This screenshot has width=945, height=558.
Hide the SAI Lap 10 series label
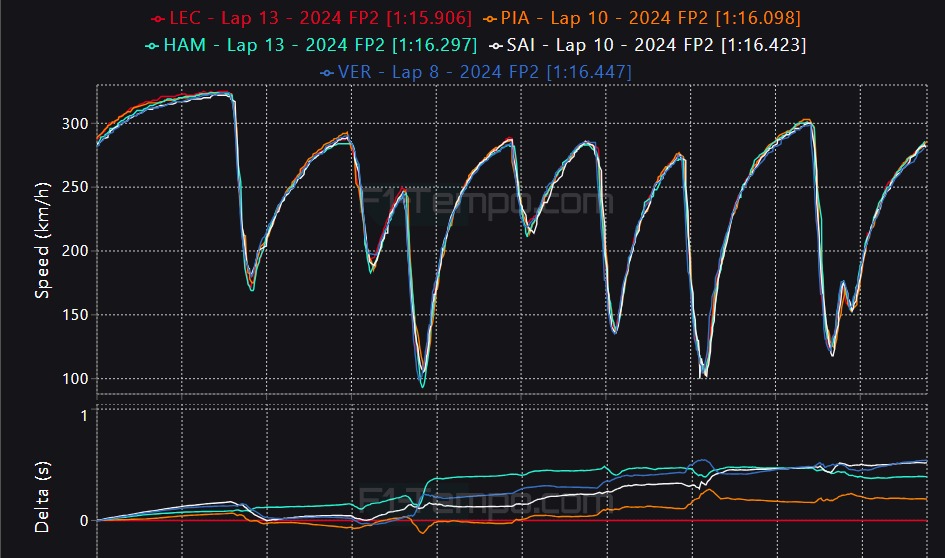pyautogui.click(x=657, y=45)
